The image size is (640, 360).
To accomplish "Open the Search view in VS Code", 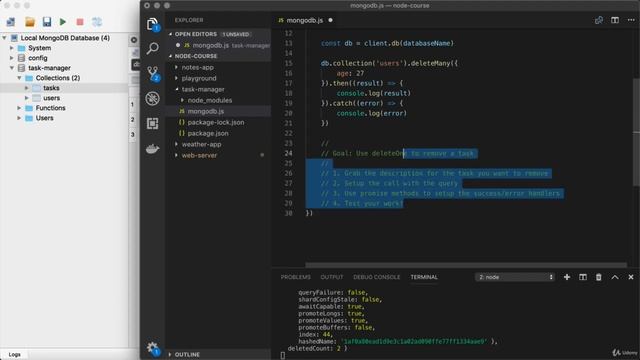I will 152,49.
